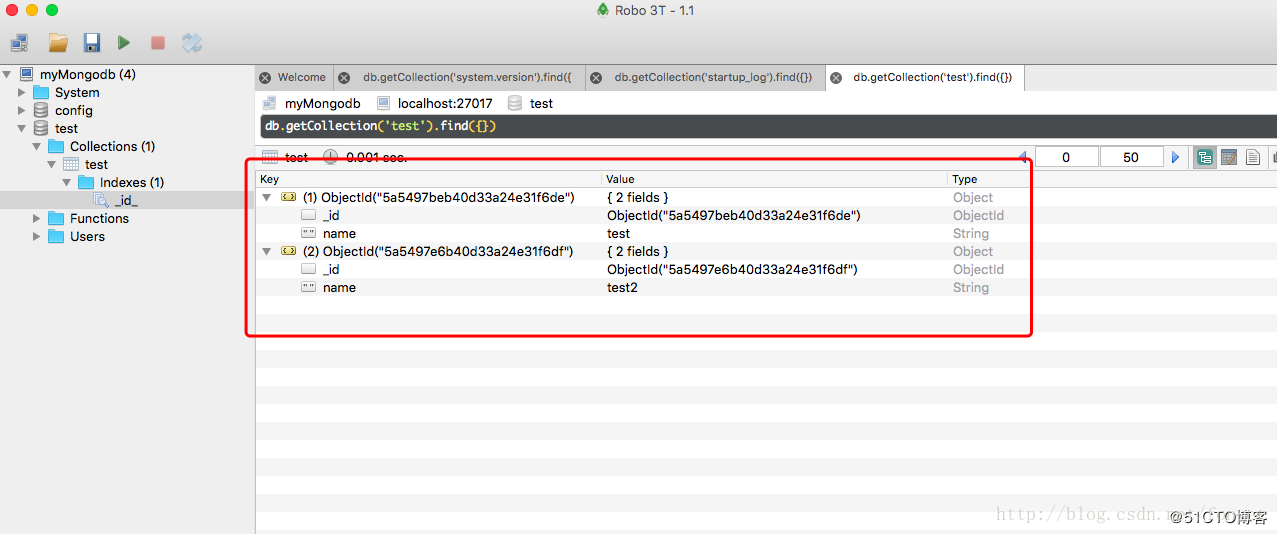1277x534 pixels.
Task: Expand the Users folder
Action: [x=36, y=236]
